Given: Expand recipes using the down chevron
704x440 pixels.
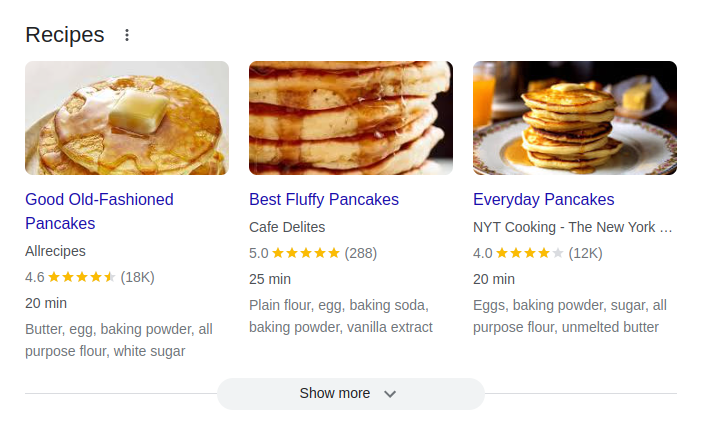Looking at the screenshot, I should pos(391,394).
